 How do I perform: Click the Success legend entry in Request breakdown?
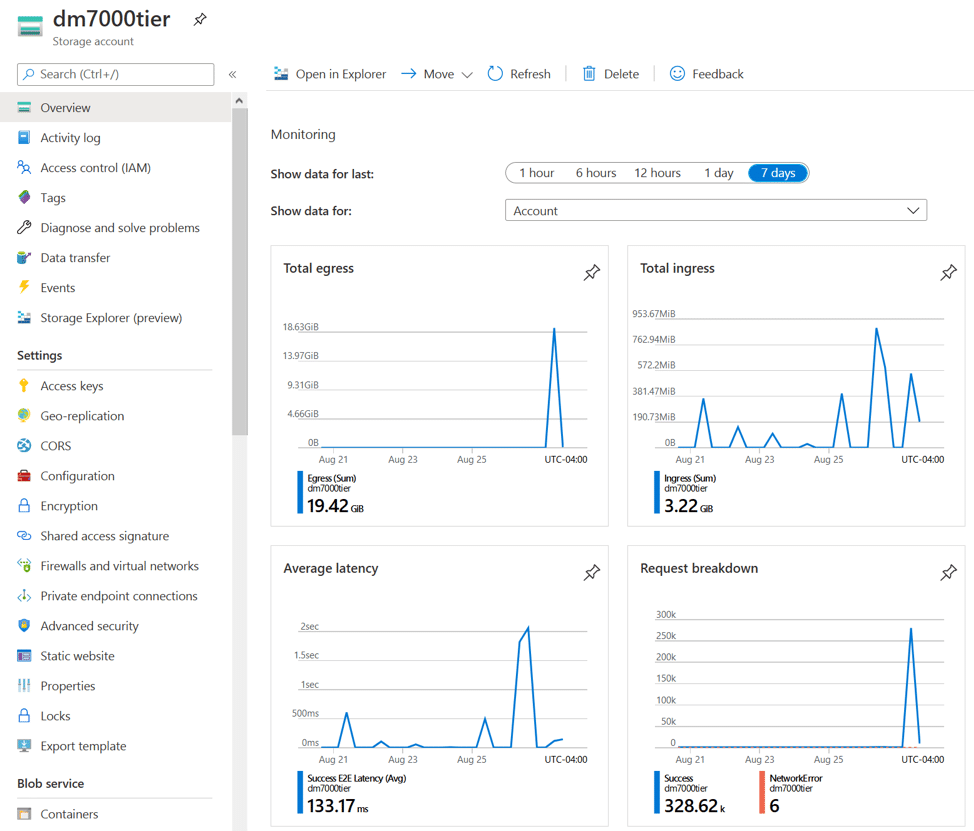[690, 792]
